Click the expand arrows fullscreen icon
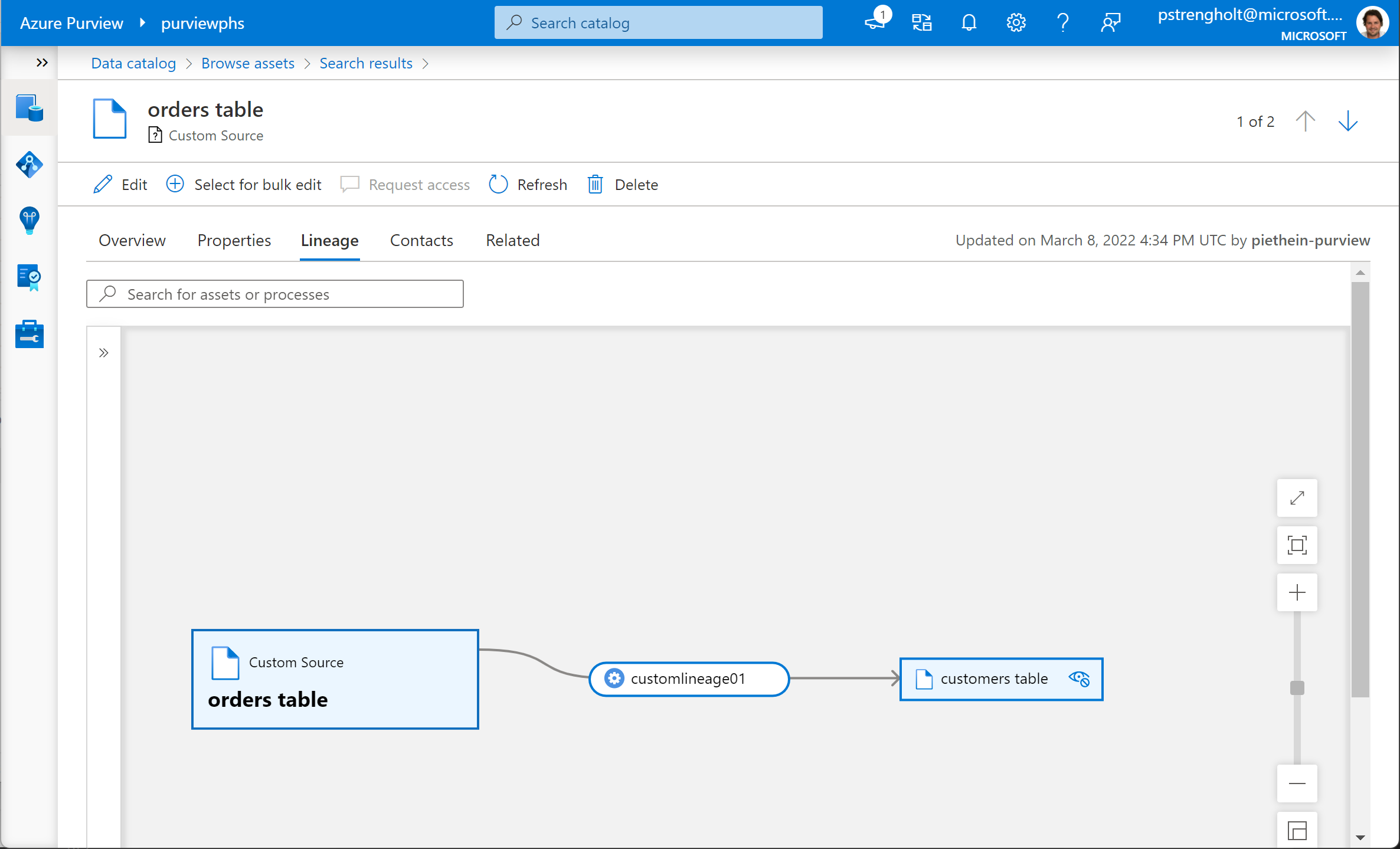The image size is (1400, 849). click(x=1297, y=498)
